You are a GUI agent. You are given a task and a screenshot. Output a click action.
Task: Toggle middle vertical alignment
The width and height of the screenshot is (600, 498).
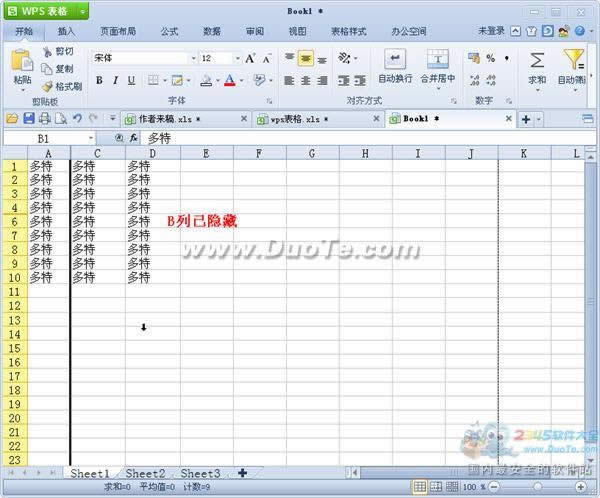coord(306,58)
